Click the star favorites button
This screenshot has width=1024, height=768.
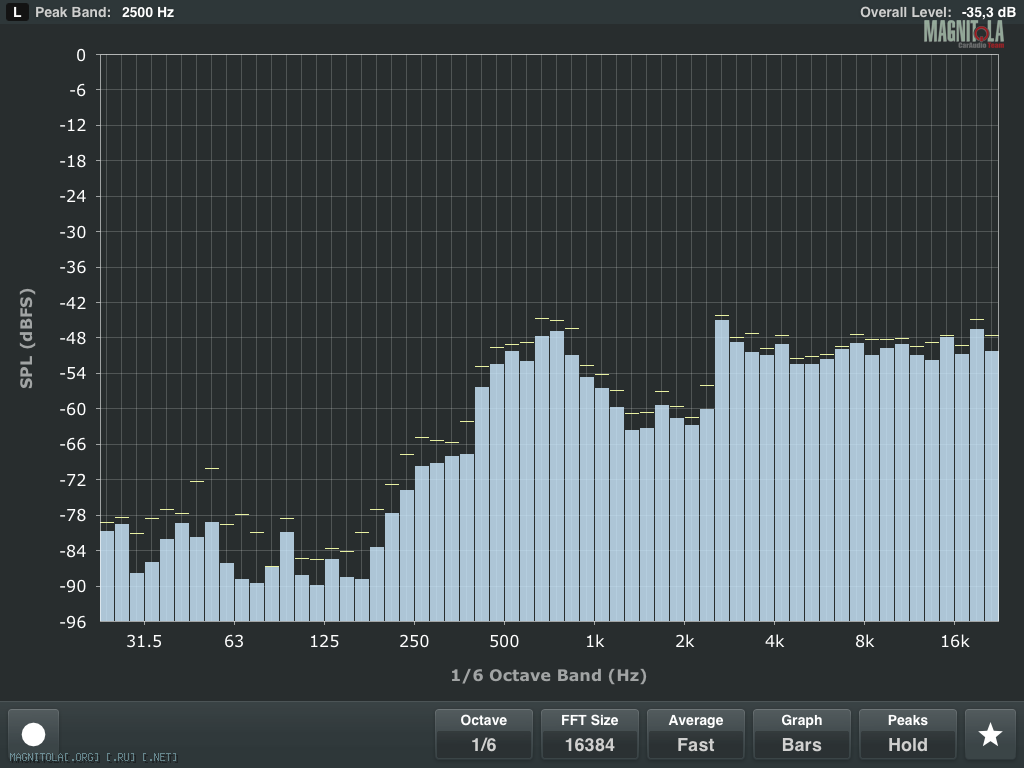pyautogui.click(x=990, y=734)
